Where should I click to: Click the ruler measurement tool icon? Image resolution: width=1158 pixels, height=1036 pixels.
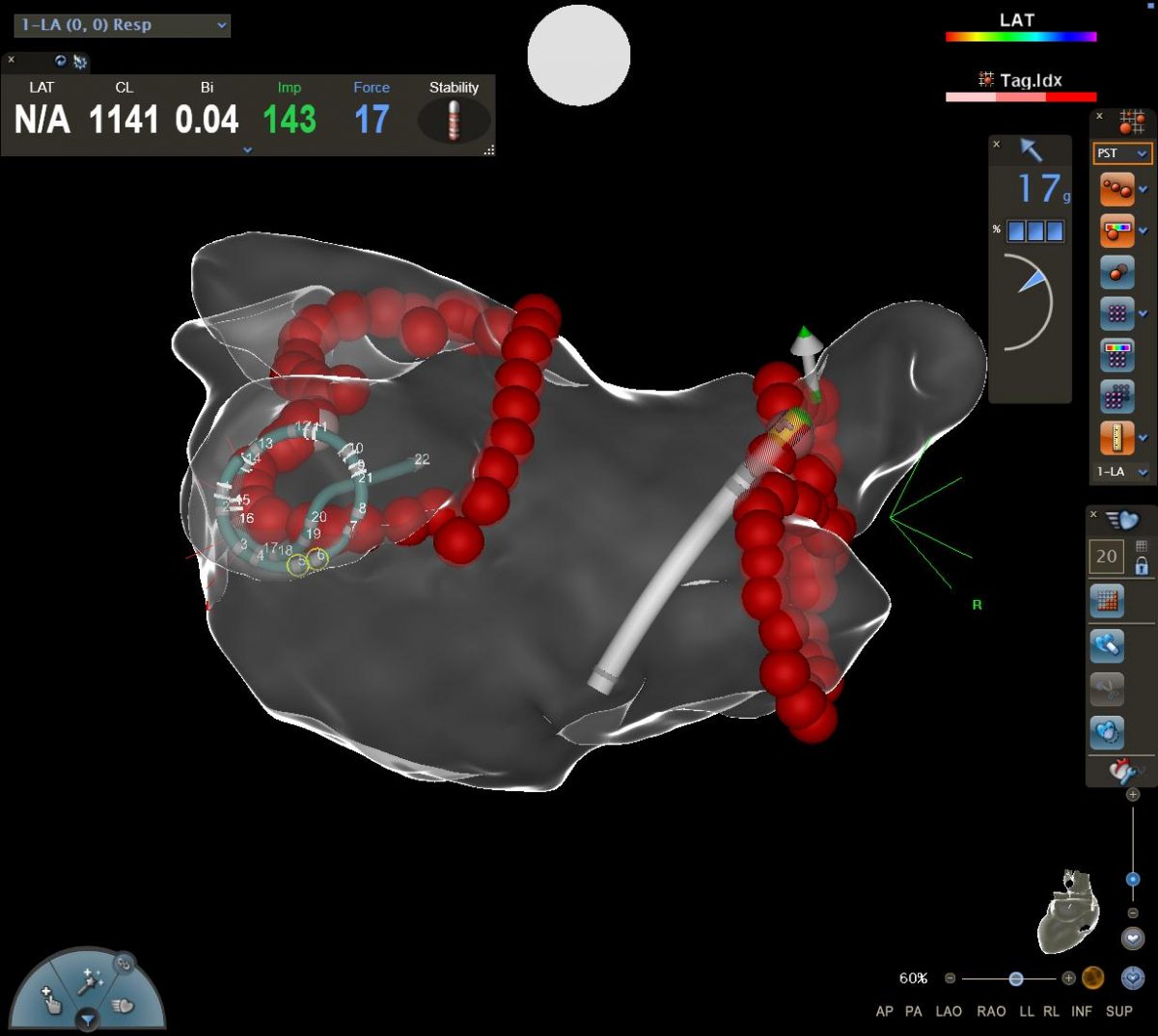pyautogui.click(x=1117, y=438)
